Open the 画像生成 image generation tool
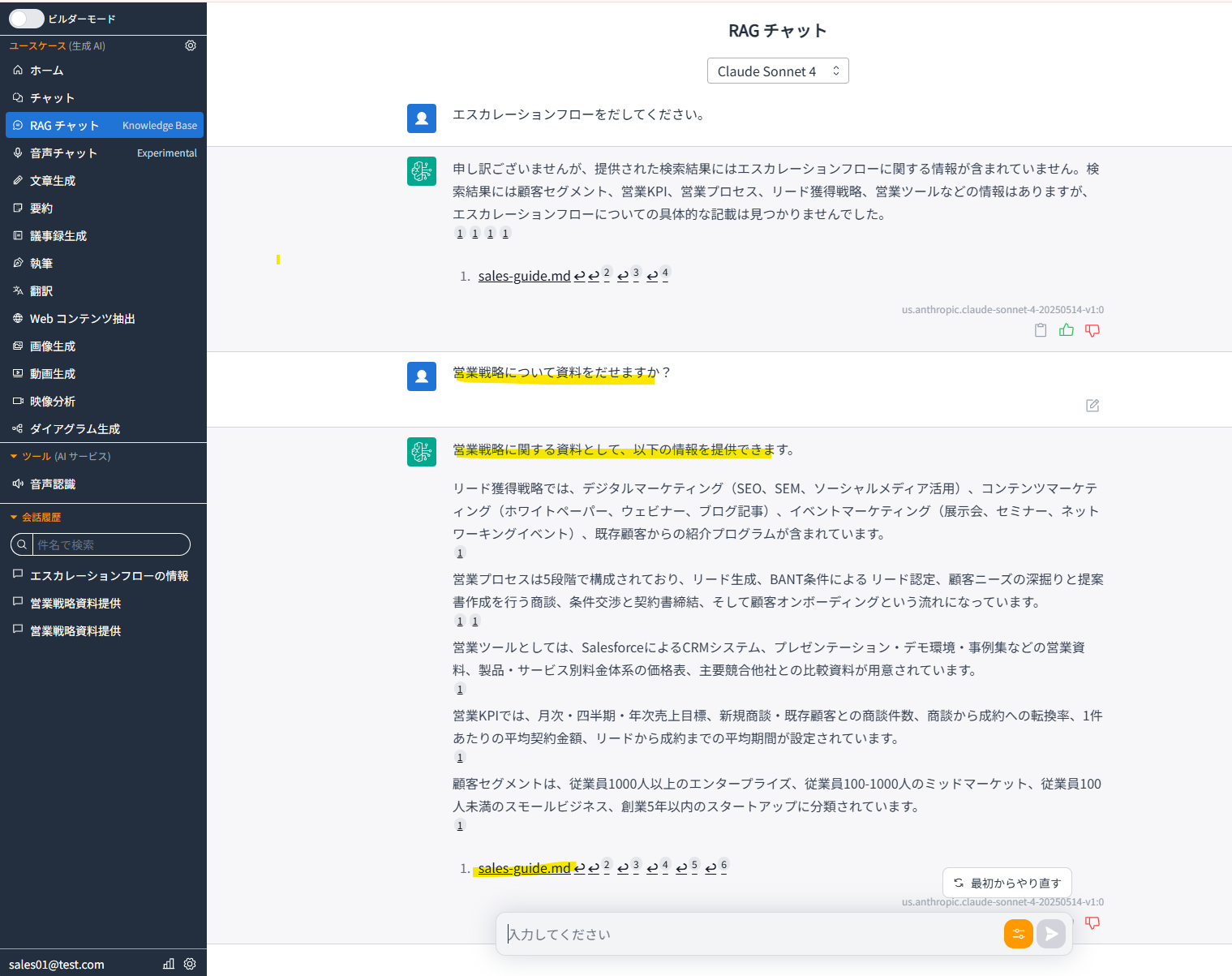Screen dimensions: 1232x976 52,346
